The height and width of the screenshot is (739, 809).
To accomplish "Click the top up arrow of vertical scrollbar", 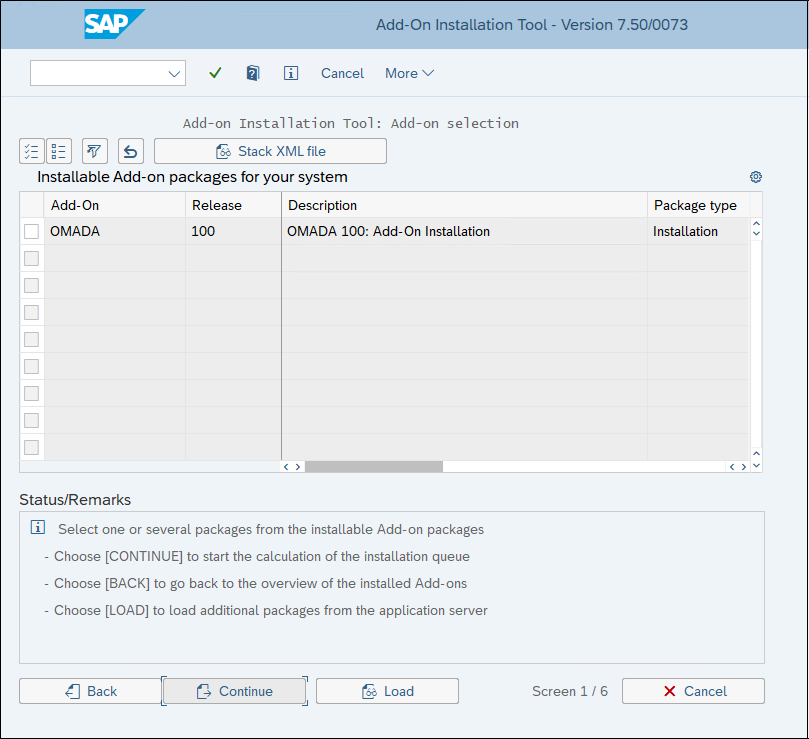I will (756, 223).
